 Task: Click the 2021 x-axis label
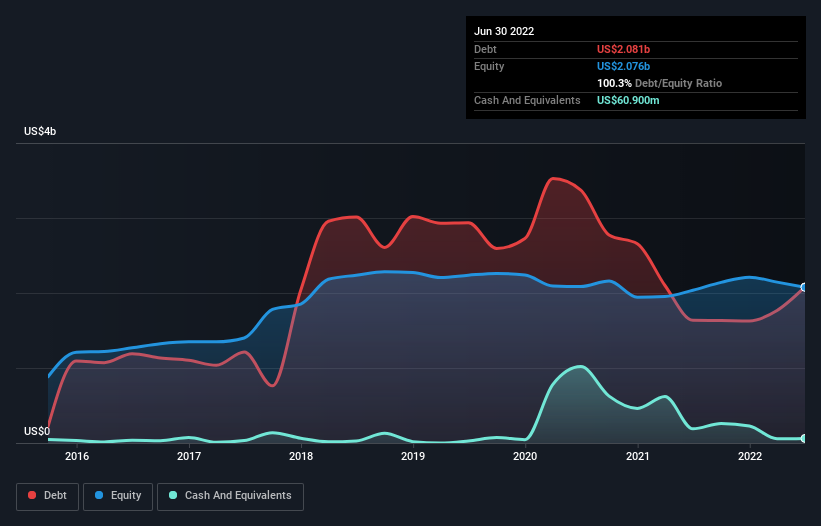[638, 456]
